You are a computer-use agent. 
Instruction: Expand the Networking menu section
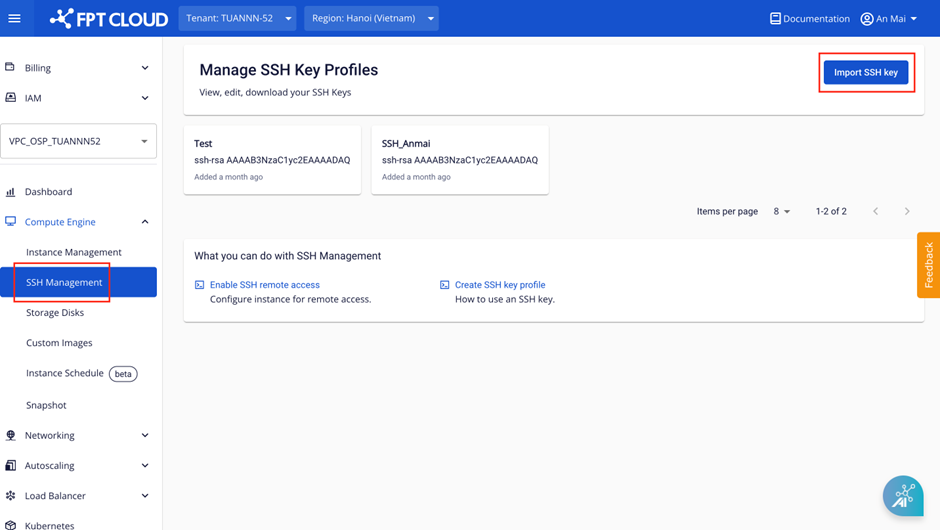(x=145, y=436)
